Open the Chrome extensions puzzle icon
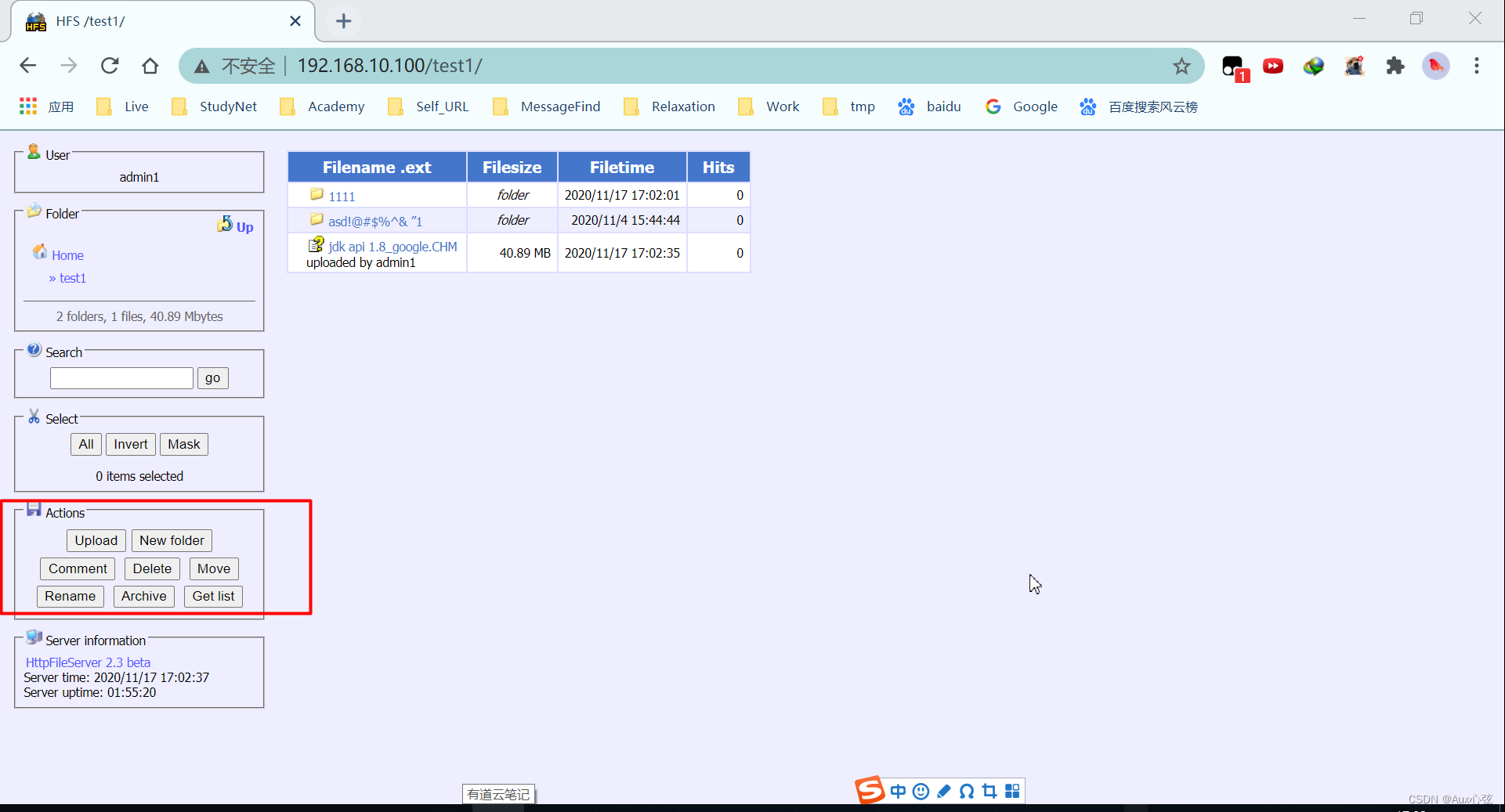The image size is (1505, 812). pyautogui.click(x=1395, y=66)
